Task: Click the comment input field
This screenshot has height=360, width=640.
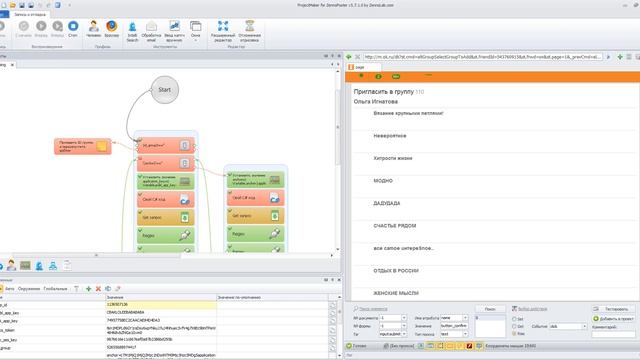Action: coord(613,334)
